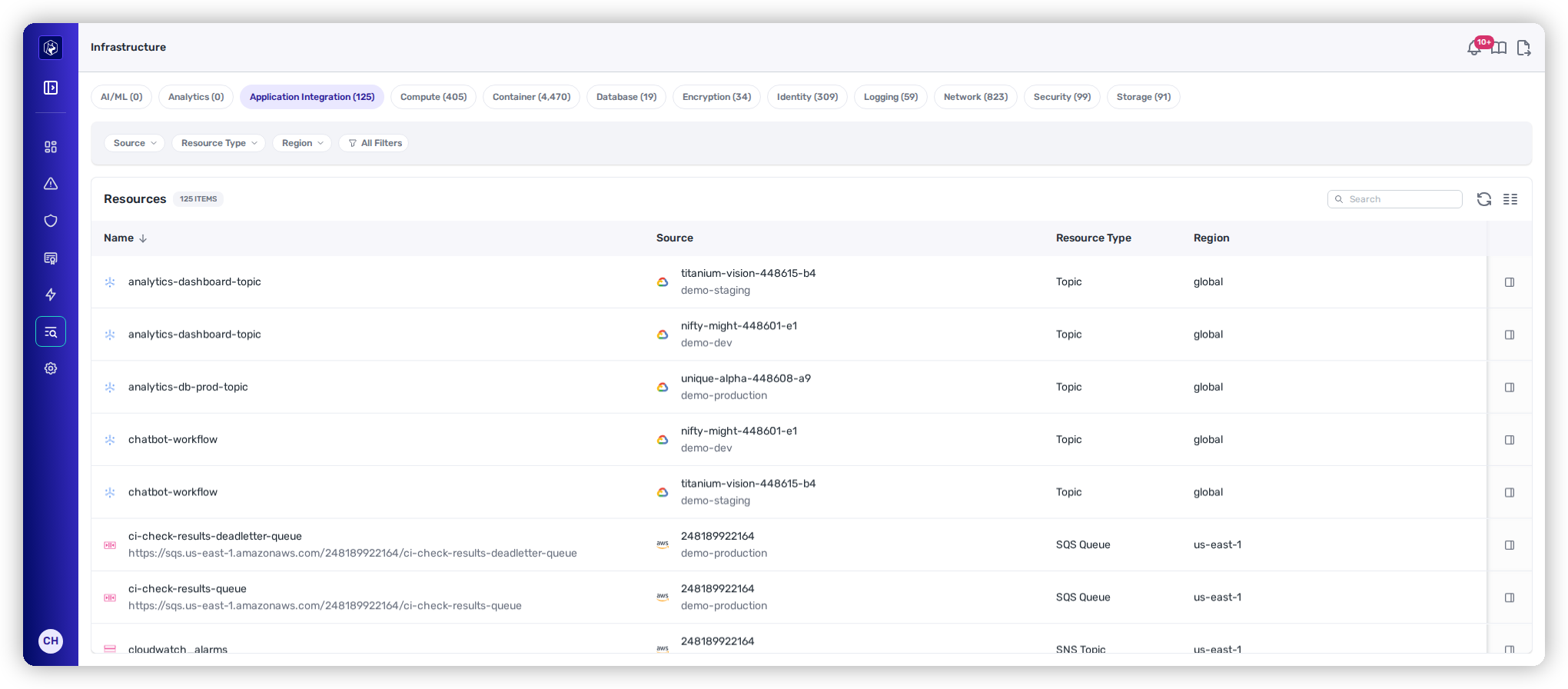Open side panel for chatbot-workflow demo-dev row
The height and width of the screenshot is (689, 1568).
point(1510,440)
